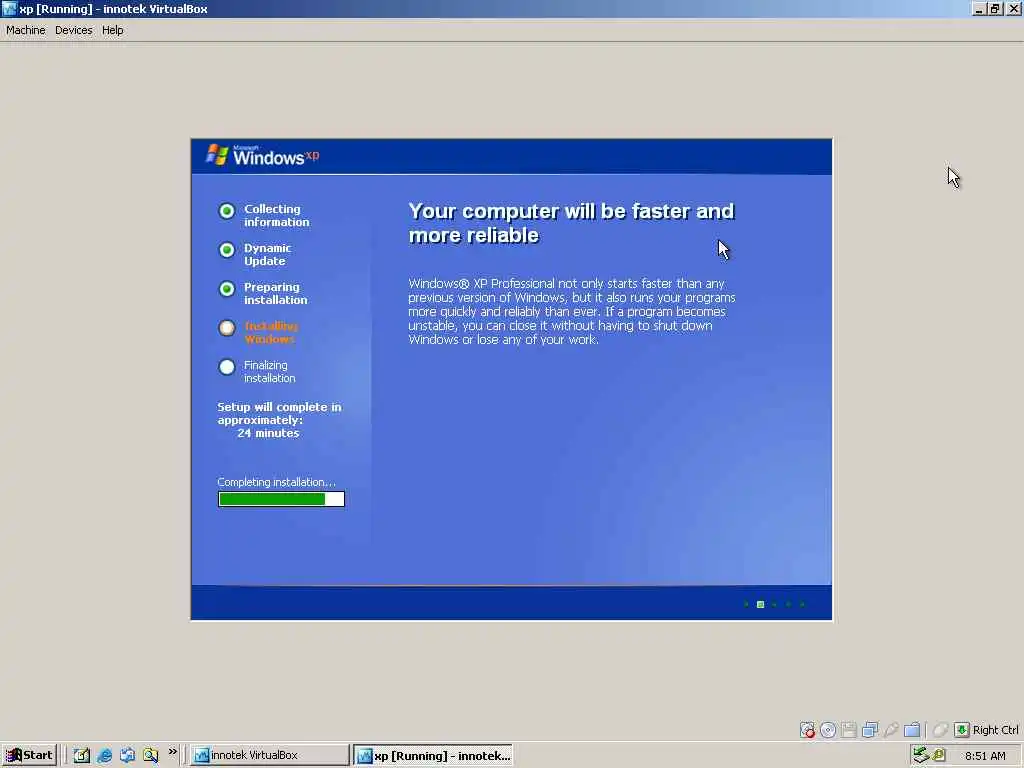Close the xp [Running] VirtualBox window
Image resolution: width=1024 pixels, height=768 pixels.
[1014, 9]
